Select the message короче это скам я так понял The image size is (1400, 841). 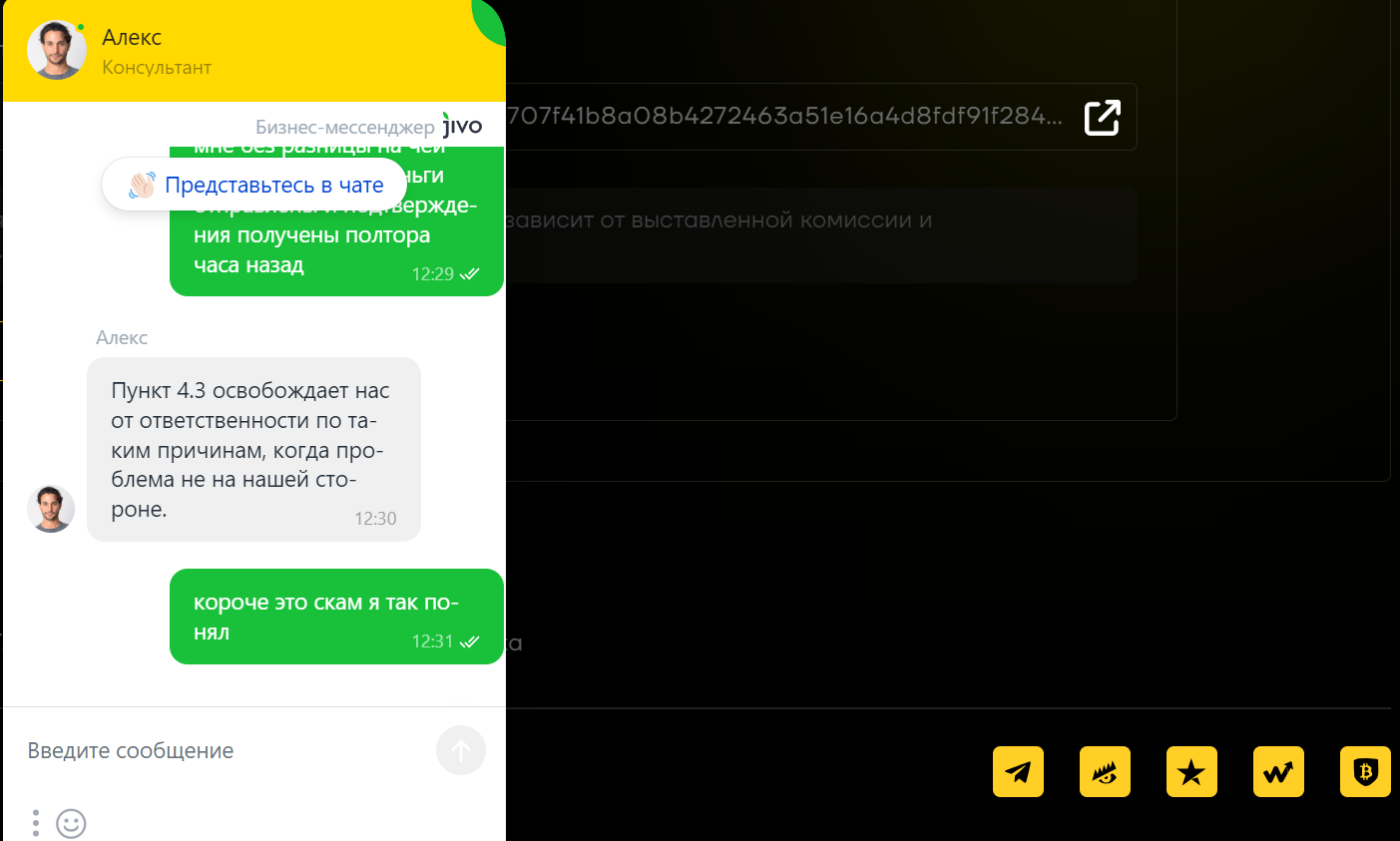point(337,617)
